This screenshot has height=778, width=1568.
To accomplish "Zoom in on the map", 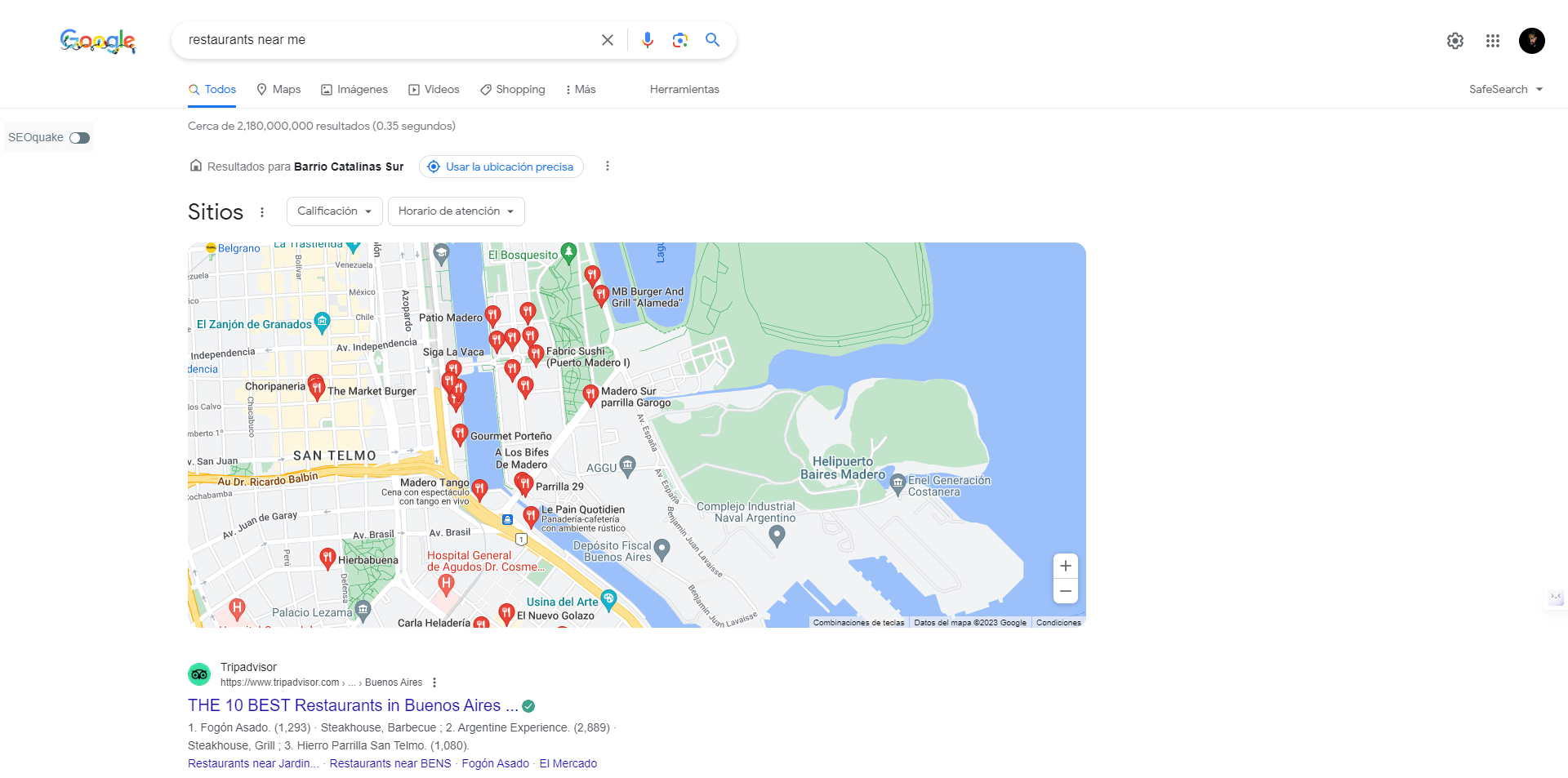I will tap(1065, 565).
